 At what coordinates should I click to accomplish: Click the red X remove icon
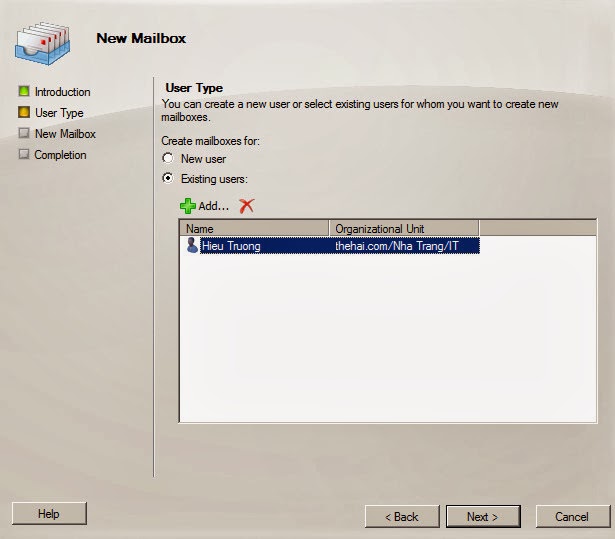[247, 206]
